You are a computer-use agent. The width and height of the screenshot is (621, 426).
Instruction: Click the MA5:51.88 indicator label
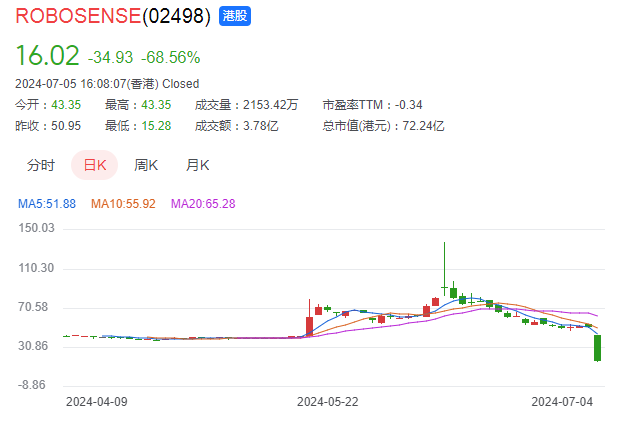pos(47,204)
